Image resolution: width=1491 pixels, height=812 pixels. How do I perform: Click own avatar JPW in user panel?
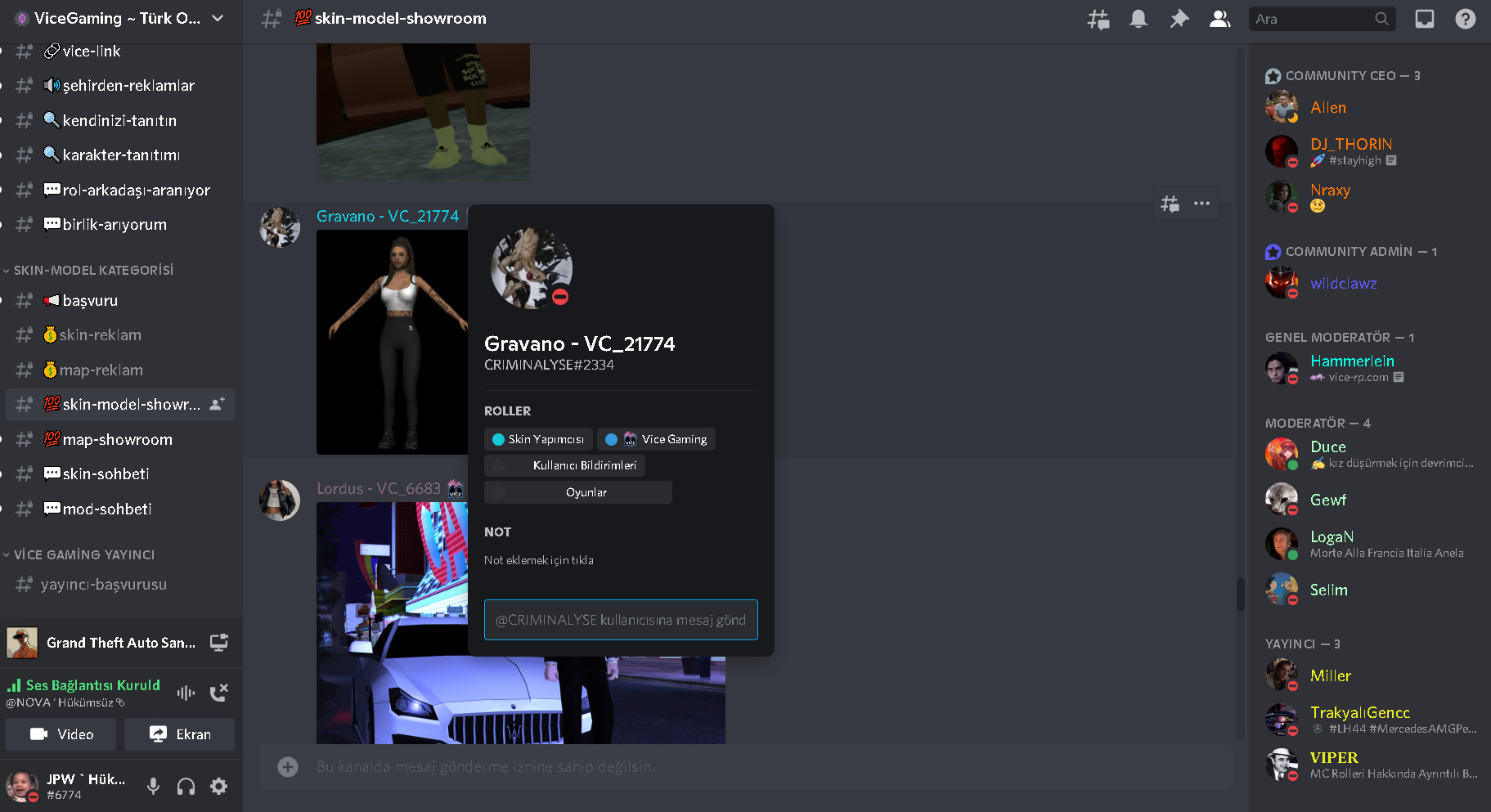point(22,787)
